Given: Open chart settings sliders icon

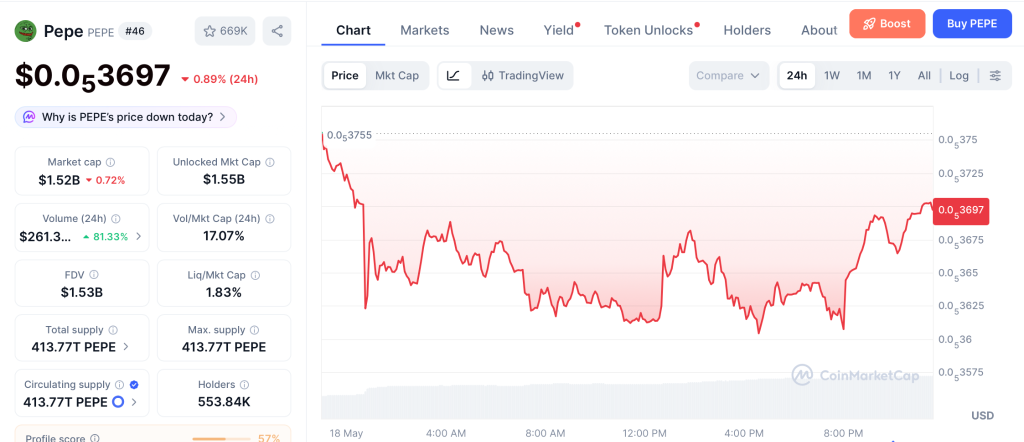Looking at the screenshot, I should (995, 76).
